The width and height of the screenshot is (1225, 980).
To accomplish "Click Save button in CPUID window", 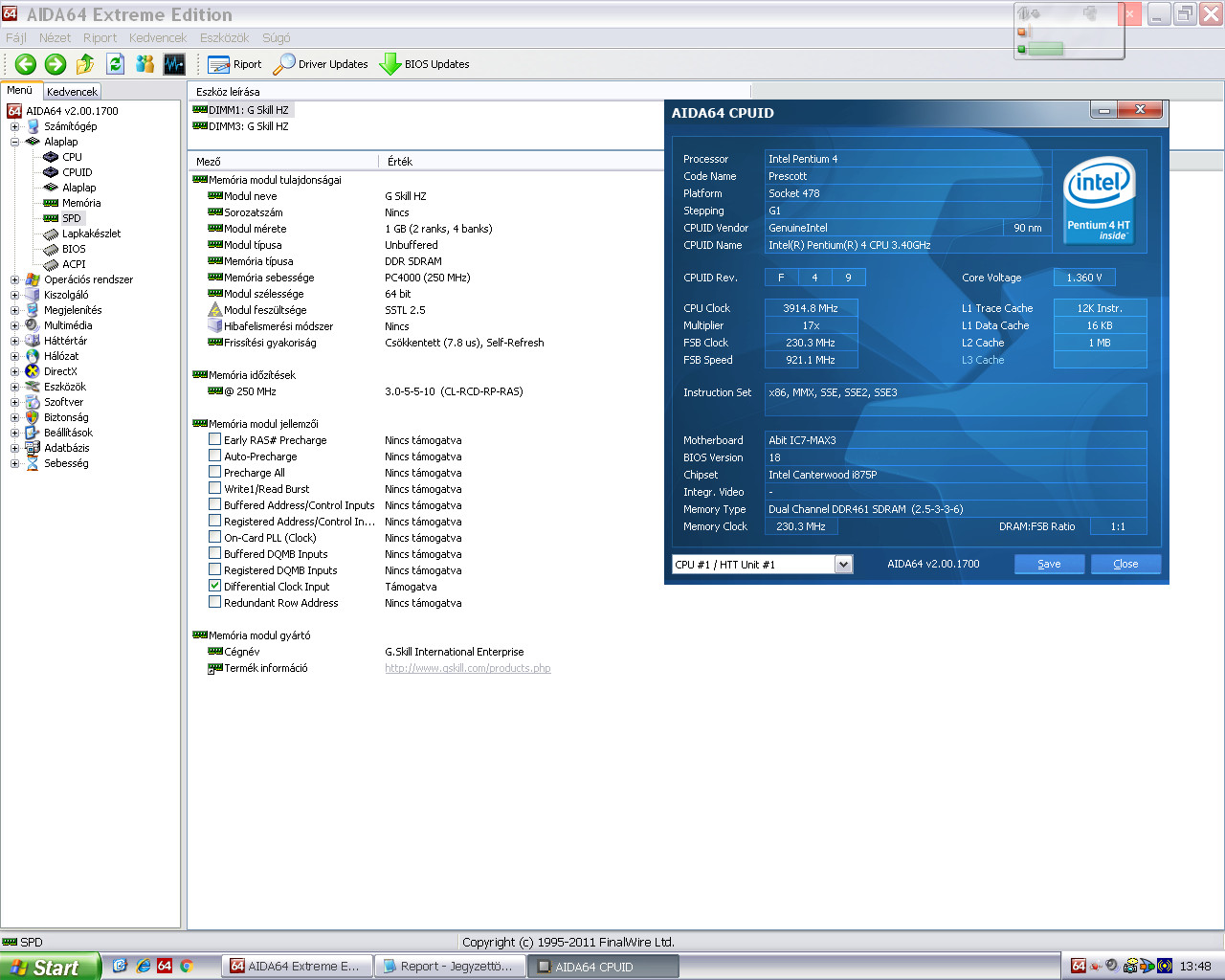I will (1049, 564).
